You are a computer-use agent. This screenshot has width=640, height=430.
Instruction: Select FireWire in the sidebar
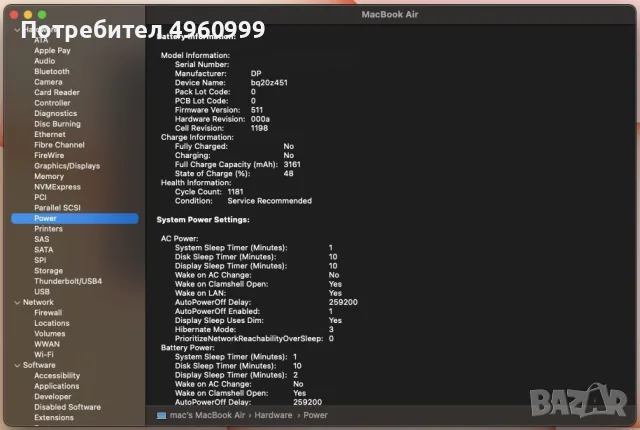coord(49,155)
